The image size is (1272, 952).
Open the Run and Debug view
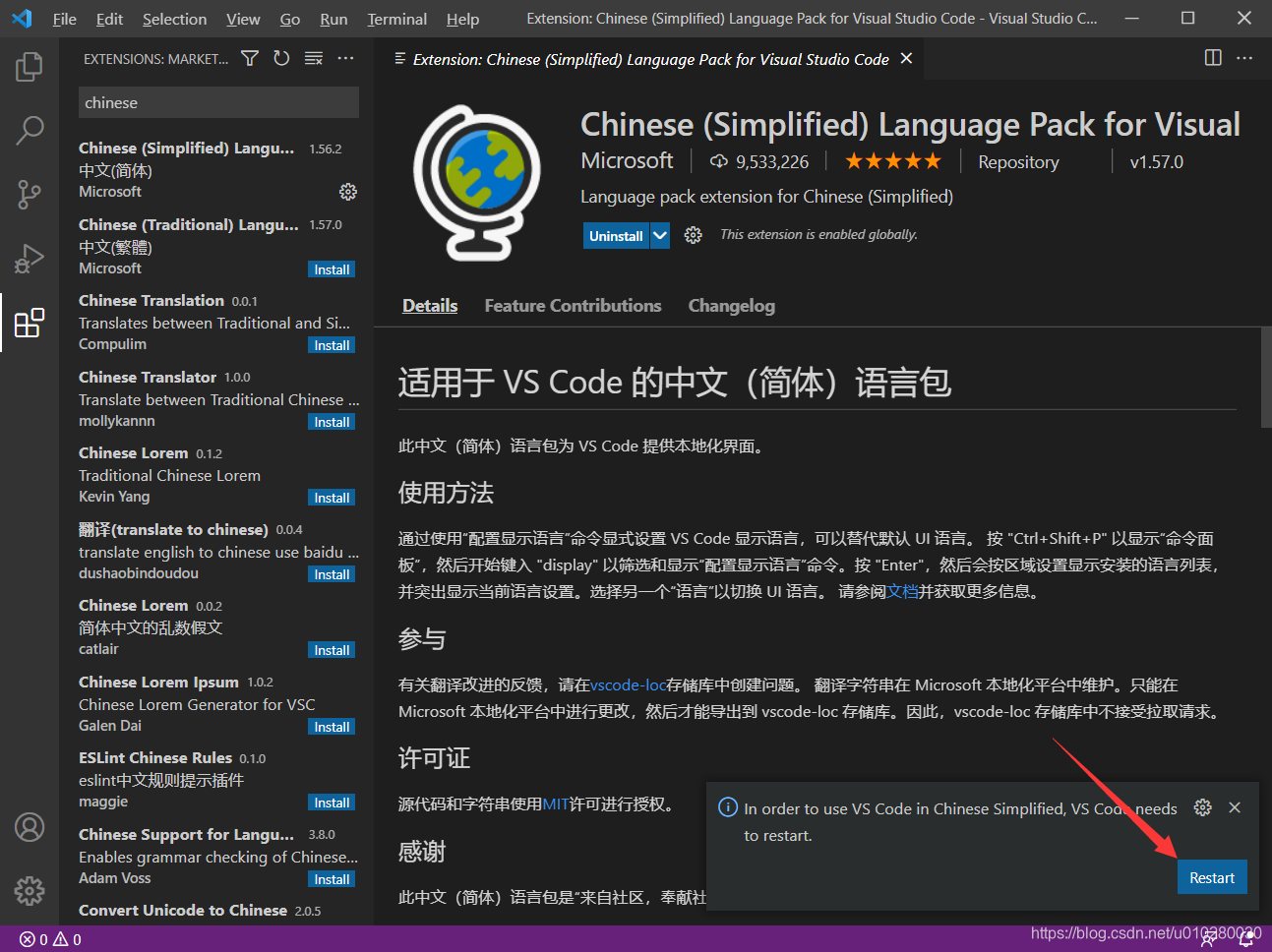point(30,258)
